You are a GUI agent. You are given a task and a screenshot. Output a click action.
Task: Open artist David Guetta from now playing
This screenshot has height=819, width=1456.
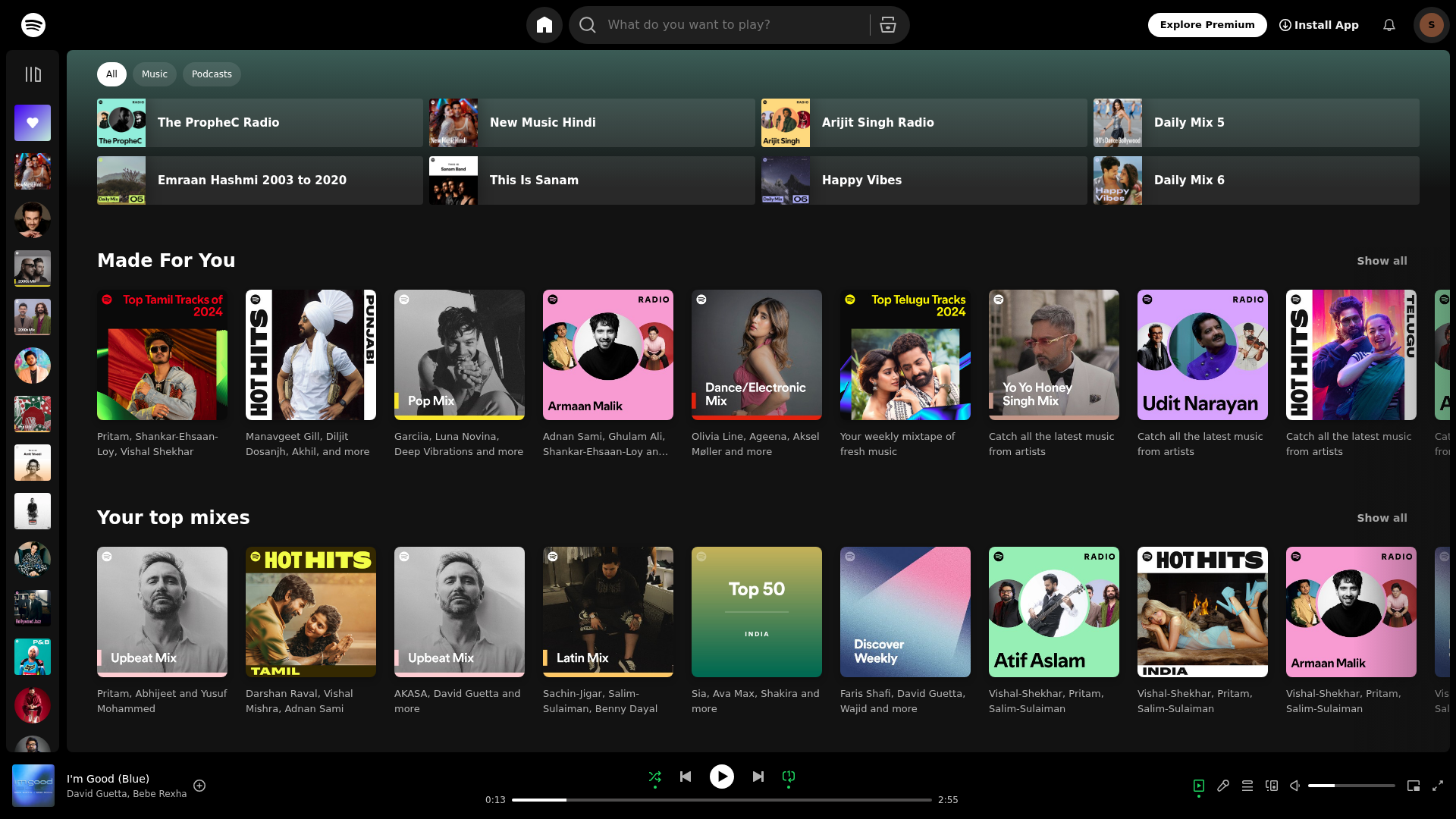(96, 794)
